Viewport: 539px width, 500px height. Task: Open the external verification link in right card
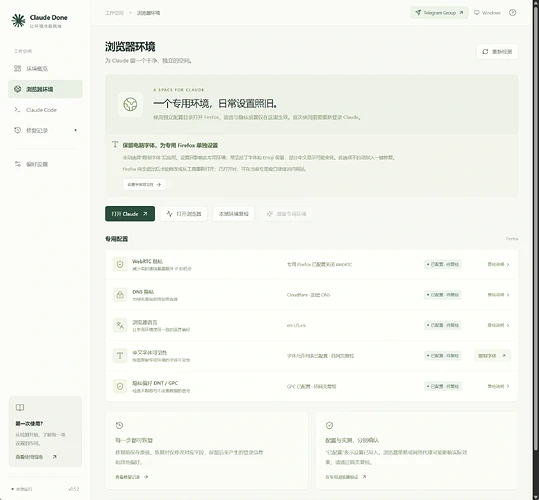click(x=346, y=477)
